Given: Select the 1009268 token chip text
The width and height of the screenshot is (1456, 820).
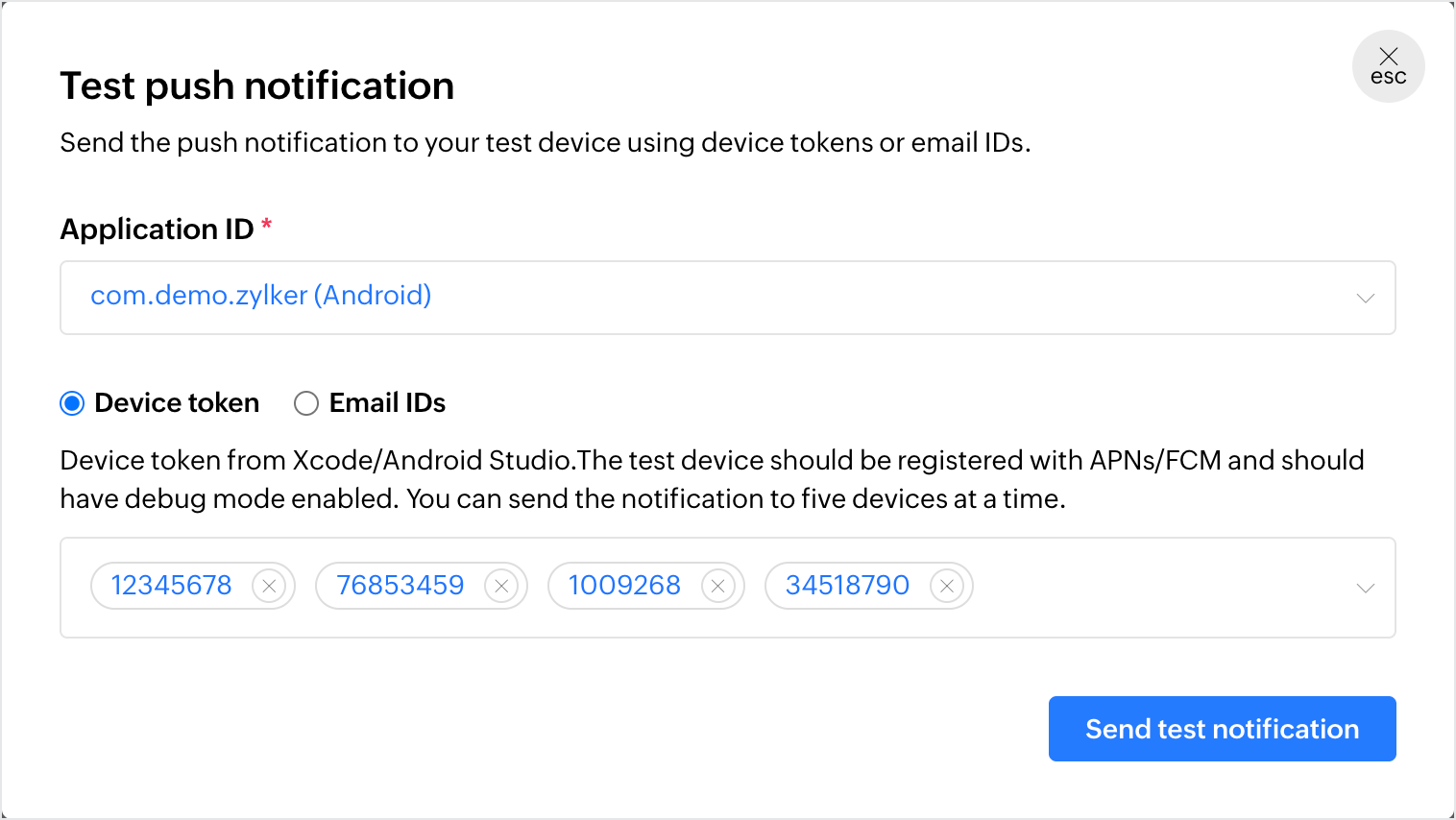Looking at the screenshot, I should coord(624,586).
